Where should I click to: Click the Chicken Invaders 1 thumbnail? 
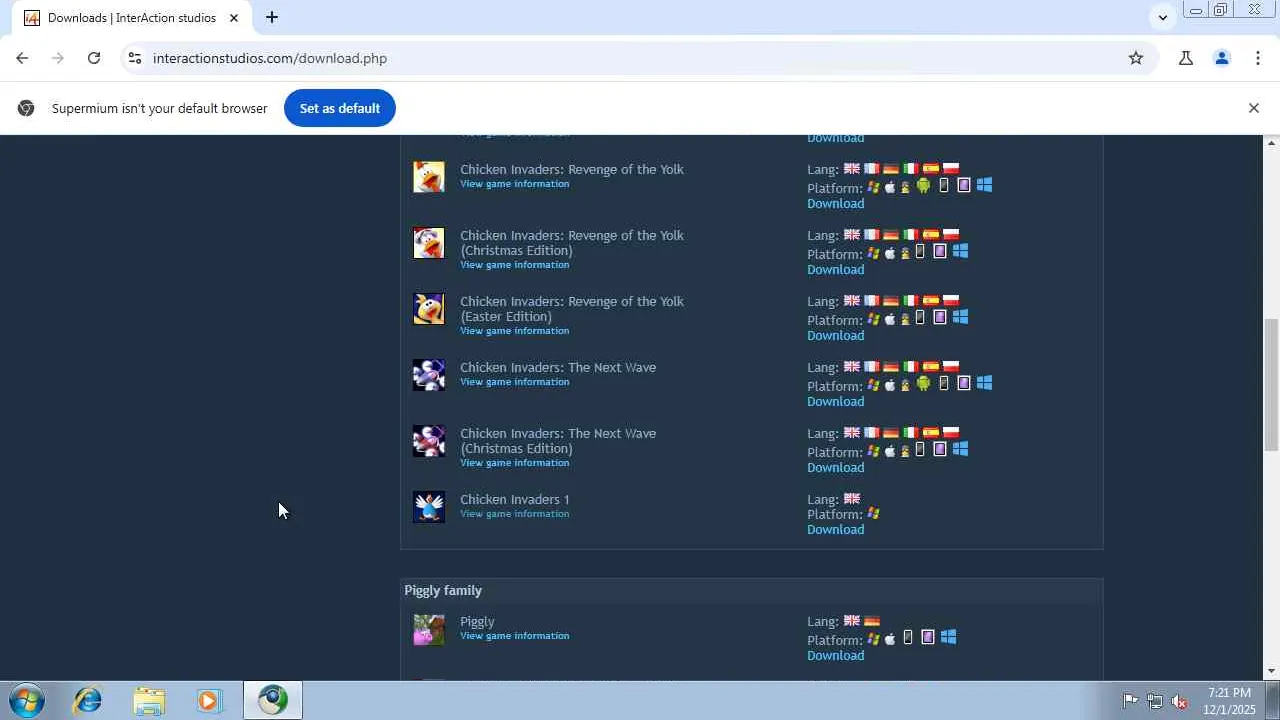(429, 507)
